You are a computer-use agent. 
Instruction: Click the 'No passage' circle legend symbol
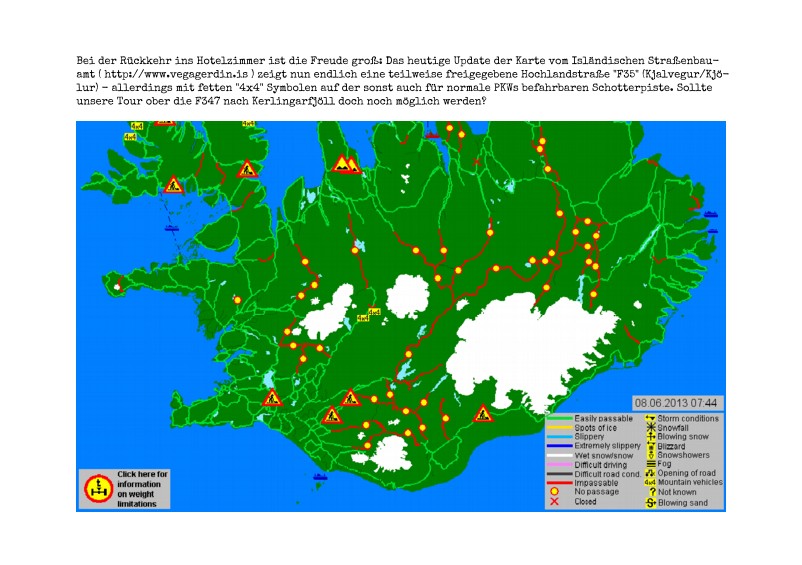(x=554, y=492)
